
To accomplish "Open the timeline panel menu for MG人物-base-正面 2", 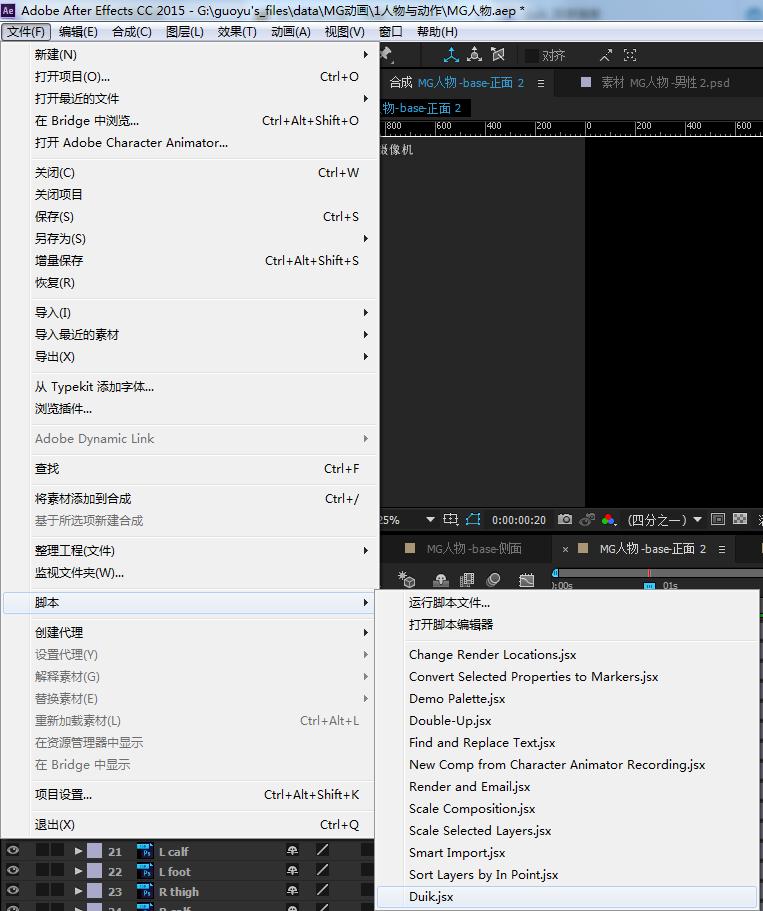I will pyautogui.click(x=722, y=549).
